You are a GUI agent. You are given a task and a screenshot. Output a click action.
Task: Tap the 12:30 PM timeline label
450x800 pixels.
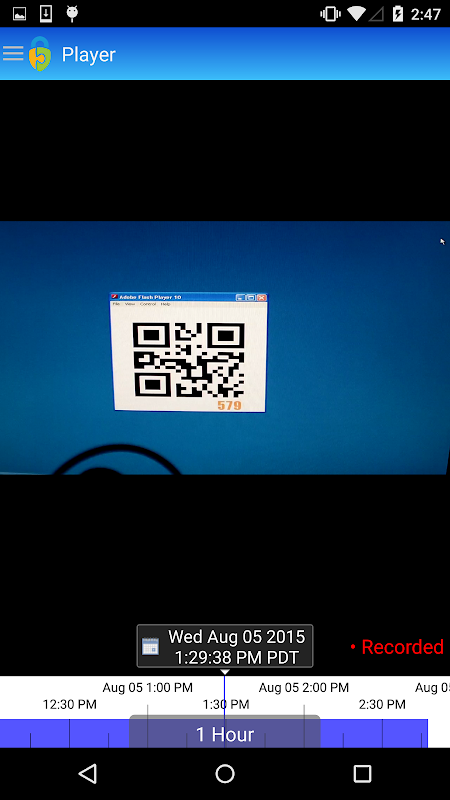click(69, 705)
